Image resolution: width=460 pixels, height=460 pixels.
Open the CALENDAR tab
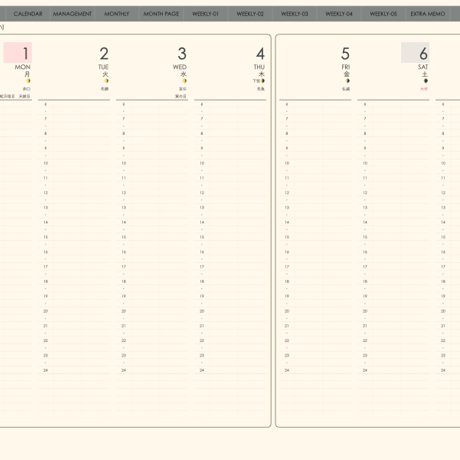[28, 14]
